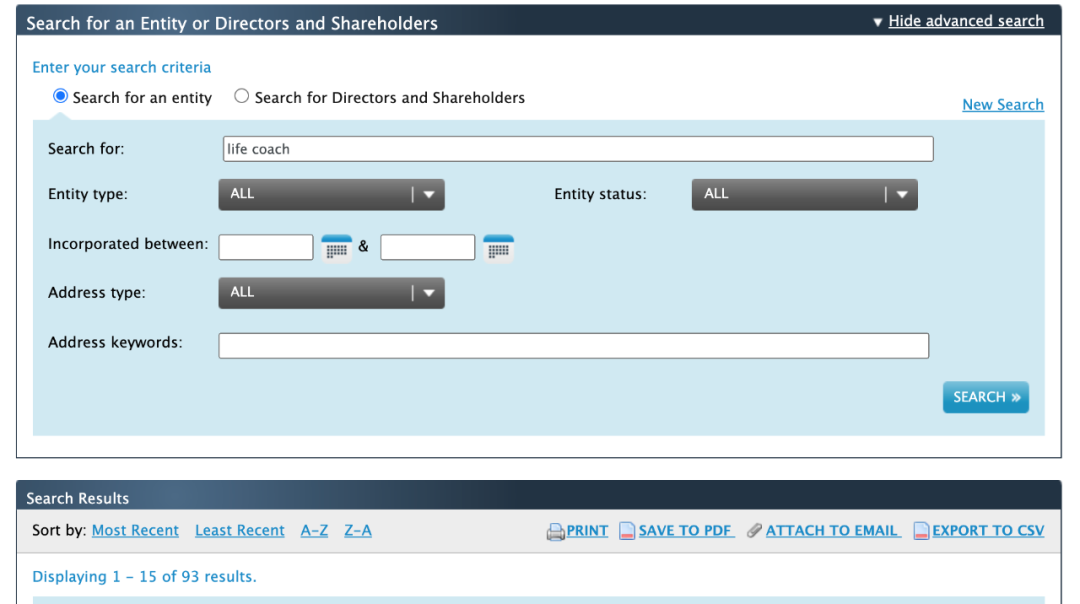Select the Search for an entity radio button
Viewport: 1080px width, 604px height.
click(61, 96)
